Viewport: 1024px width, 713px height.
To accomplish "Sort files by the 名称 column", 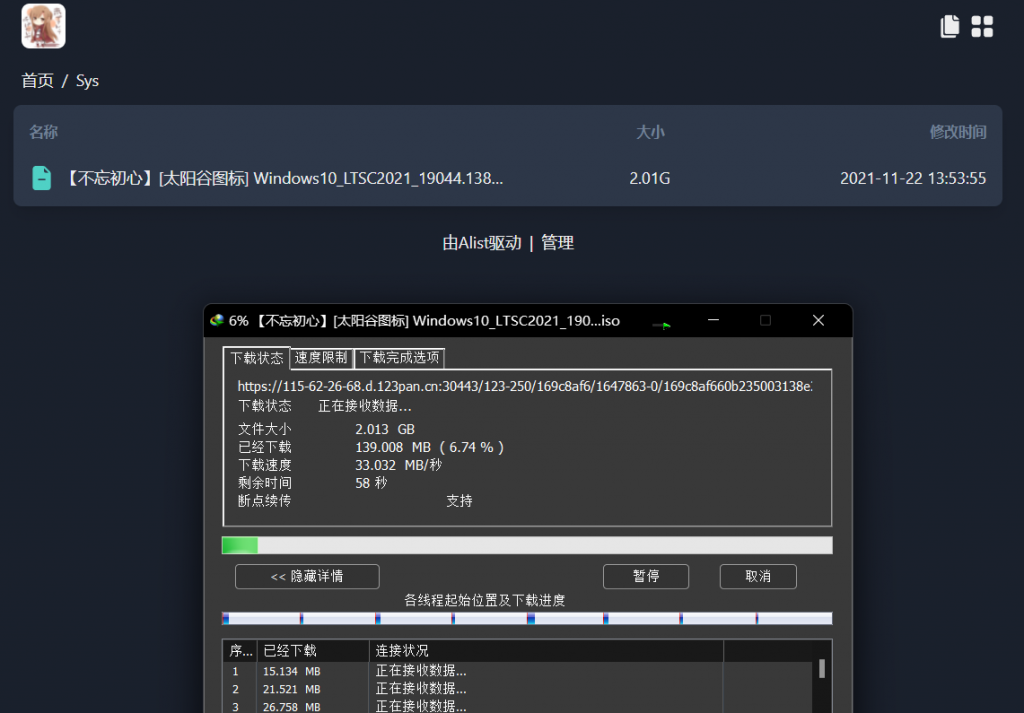I will tap(43, 132).
